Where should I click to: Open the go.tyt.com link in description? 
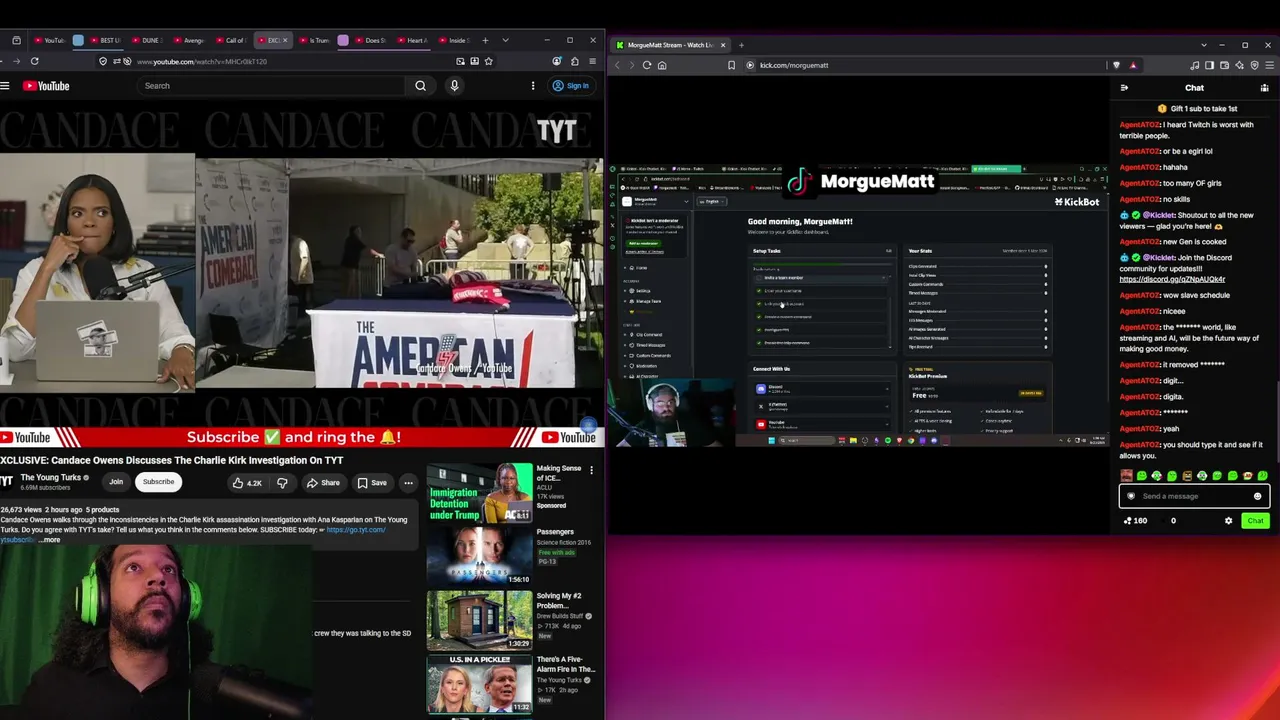coord(355,529)
